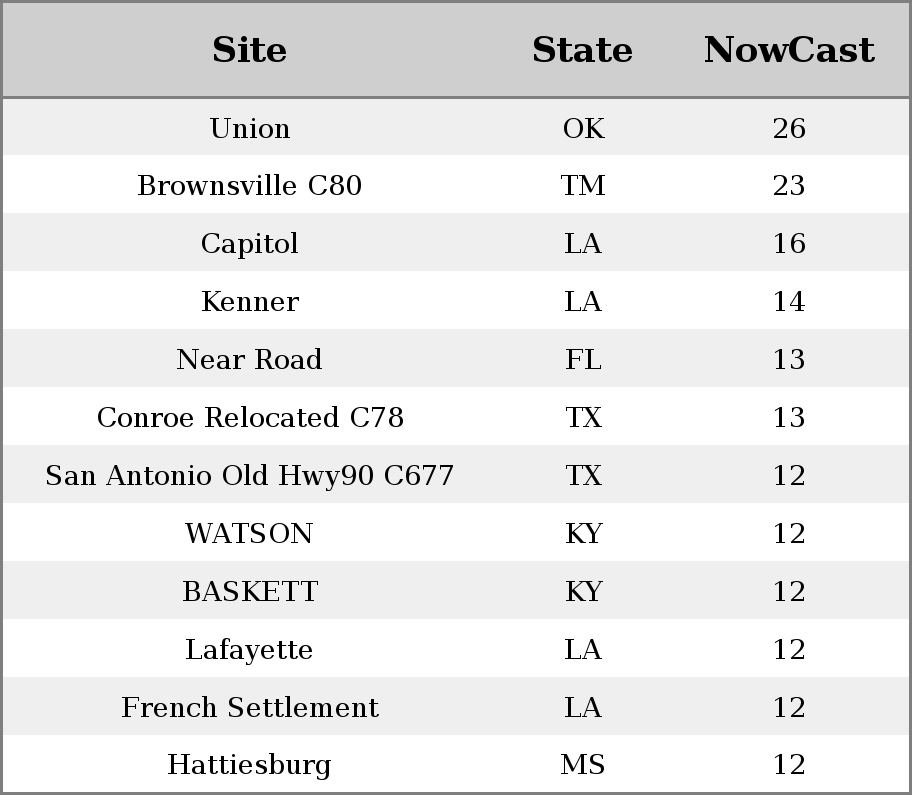The width and height of the screenshot is (912, 795).
Task: Select Conroe Relocated C78 row
Action: tap(456, 417)
